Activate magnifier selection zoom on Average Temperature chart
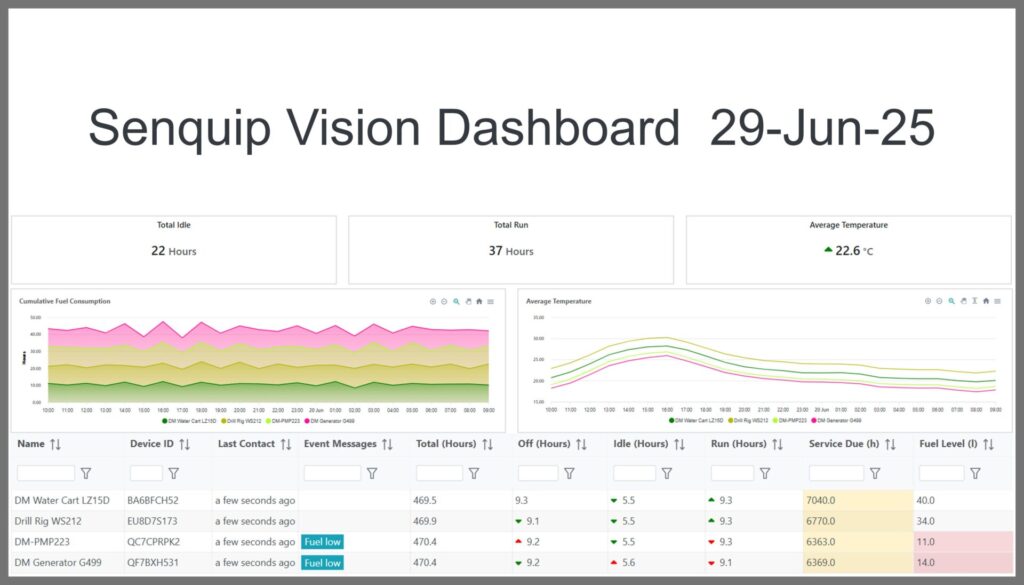Viewport: 1024px width, 585px height. click(952, 301)
